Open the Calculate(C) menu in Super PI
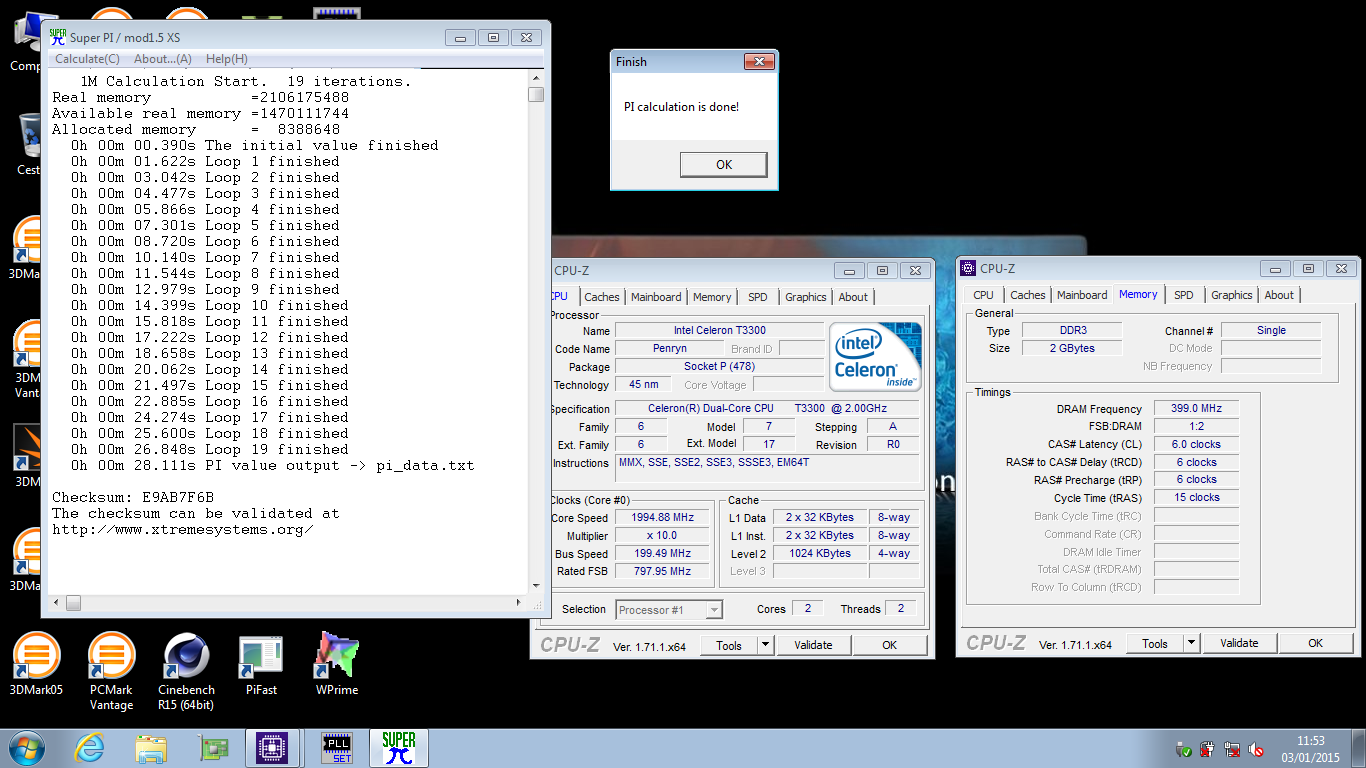 pyautogui.click(x=87, y=59)
